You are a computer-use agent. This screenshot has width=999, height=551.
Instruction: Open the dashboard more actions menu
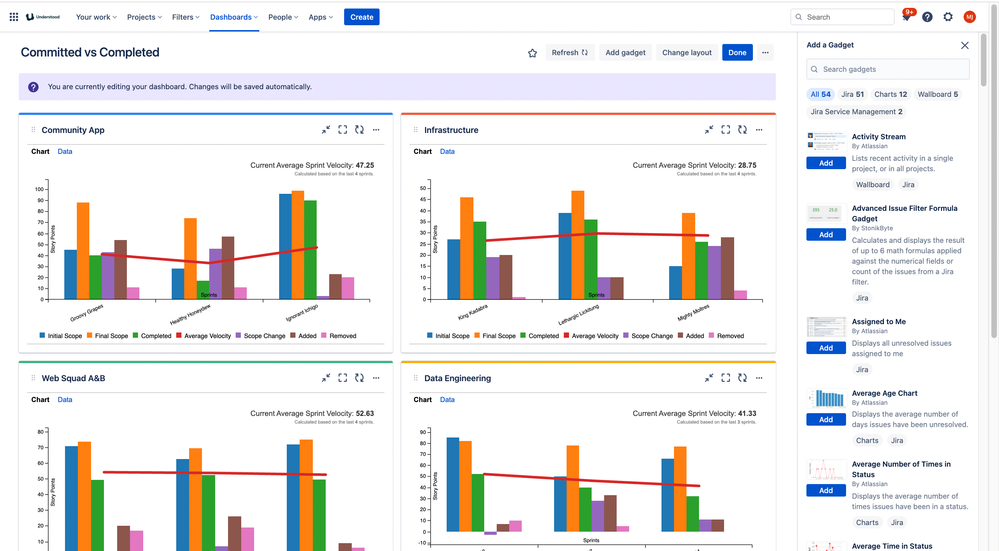[765, 53]
